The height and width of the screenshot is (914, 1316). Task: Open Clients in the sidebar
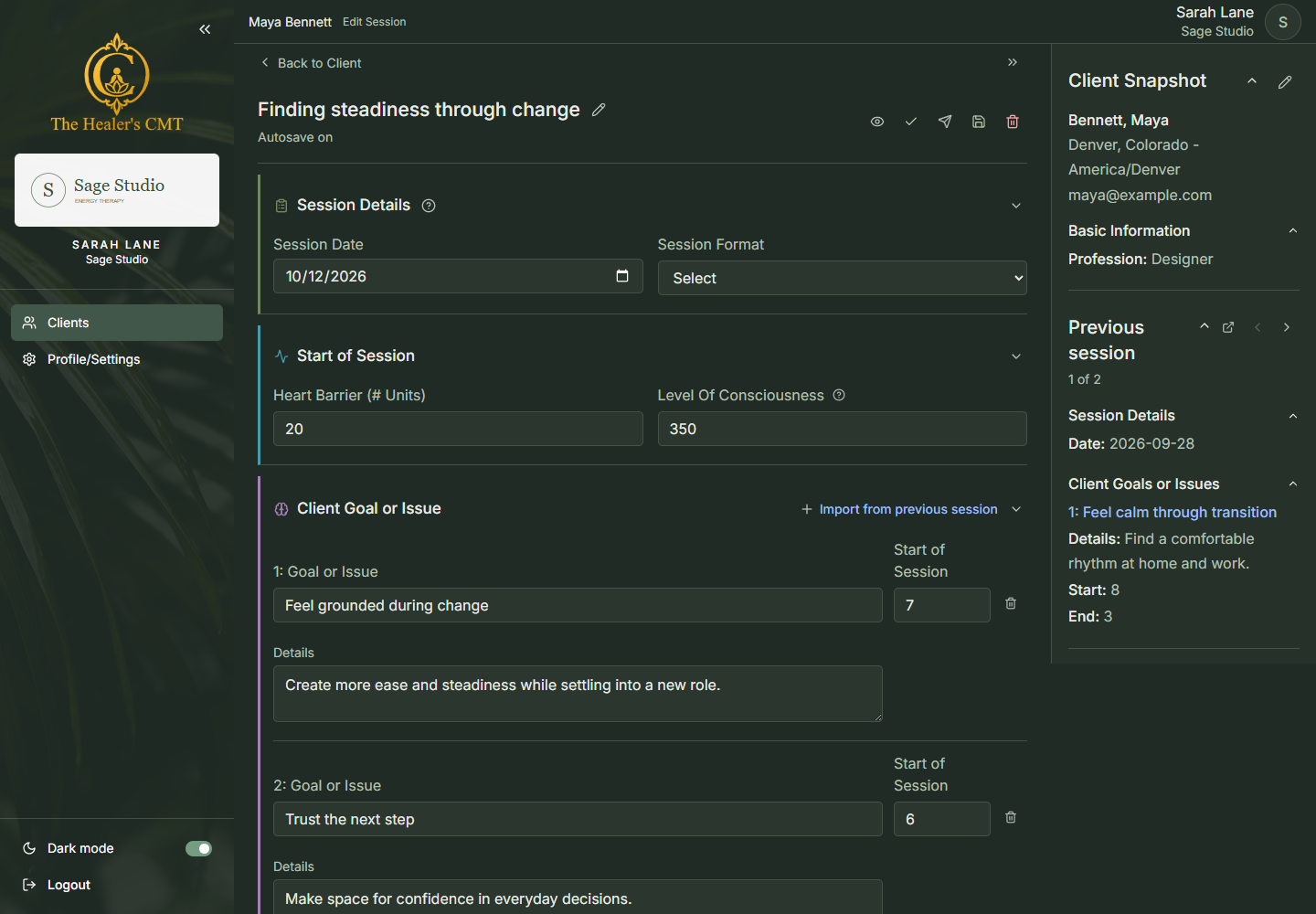click(x=117, y=323)
